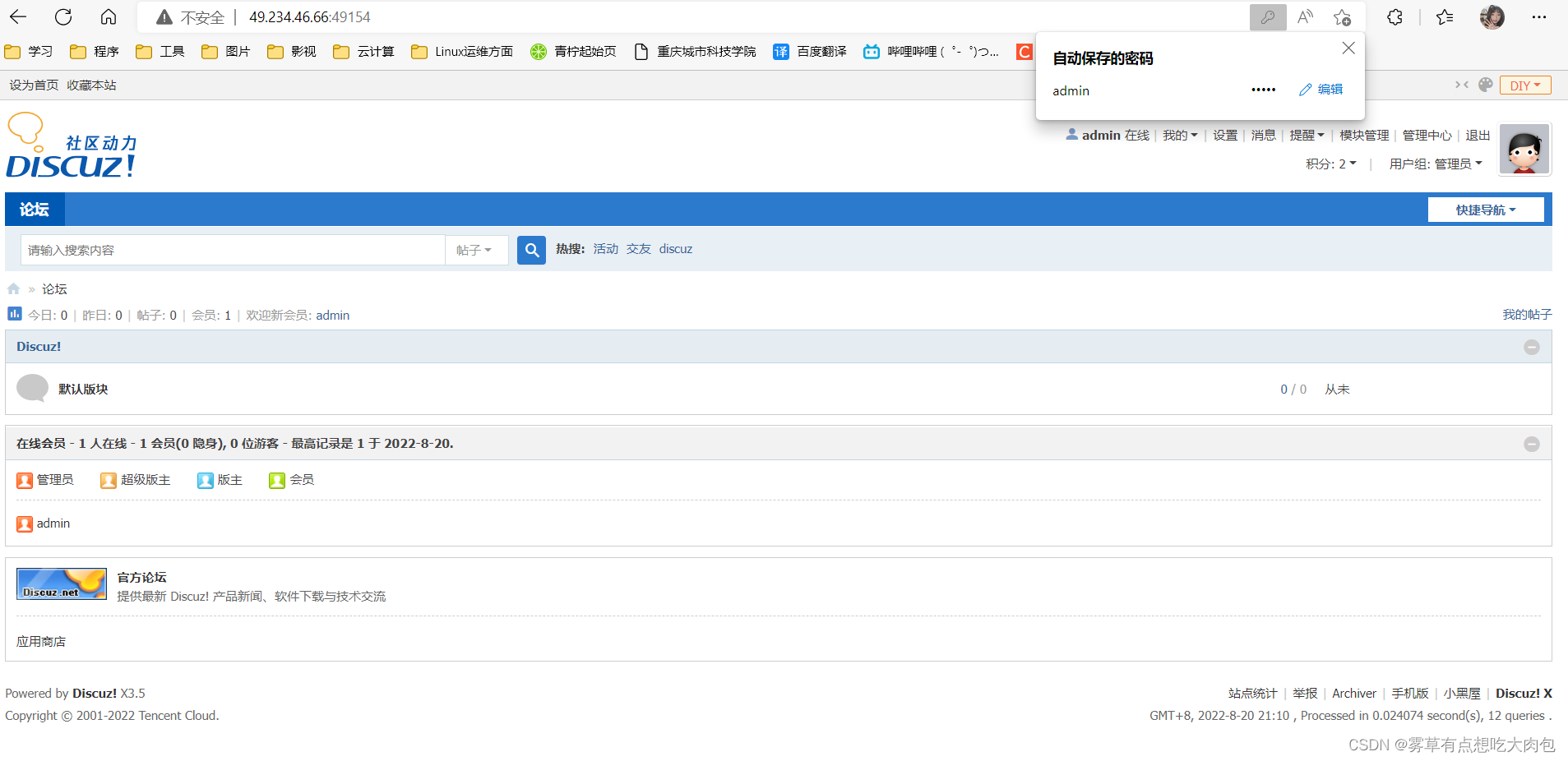
Task: Open the 重庆城市科技学院 bookmark
Action: tap(696, 52)
